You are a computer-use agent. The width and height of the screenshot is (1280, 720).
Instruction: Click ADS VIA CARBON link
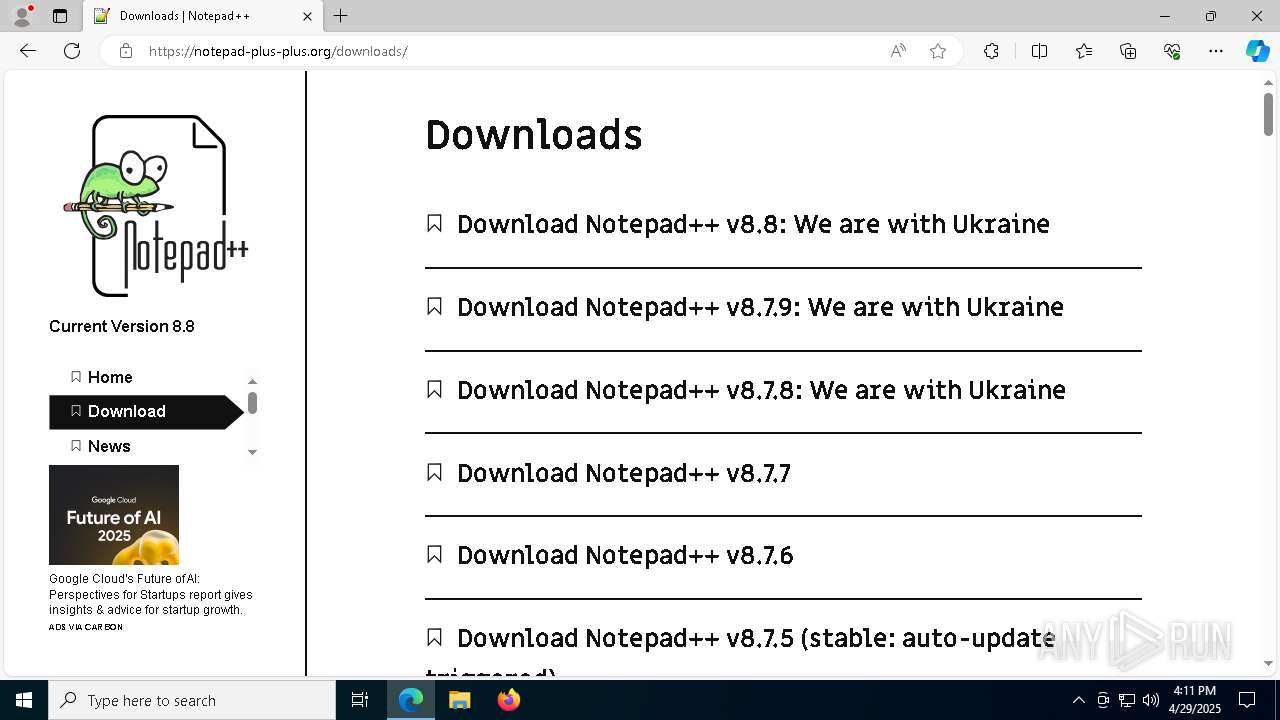click(x=86, y=627)
